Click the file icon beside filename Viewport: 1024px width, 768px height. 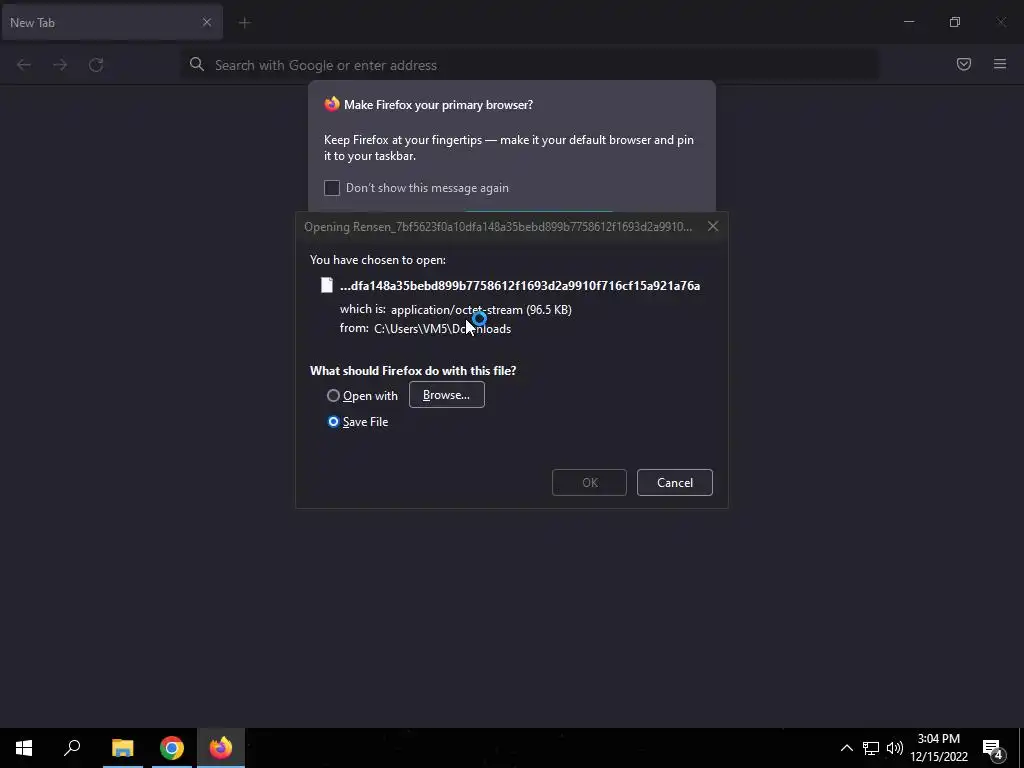pyautogui.click(x=327, y=285)
